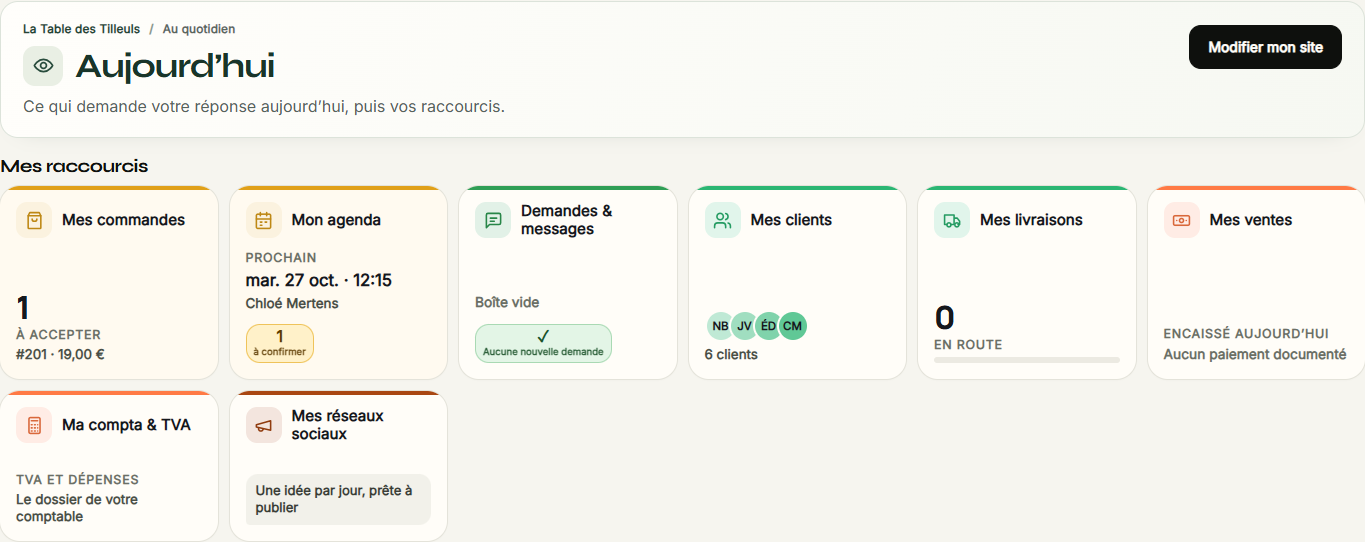Click the 'mar. 27 oct. · 12:15' appointment
The height and width of the screenshot is (542, 1365).
tap(319, 280)
